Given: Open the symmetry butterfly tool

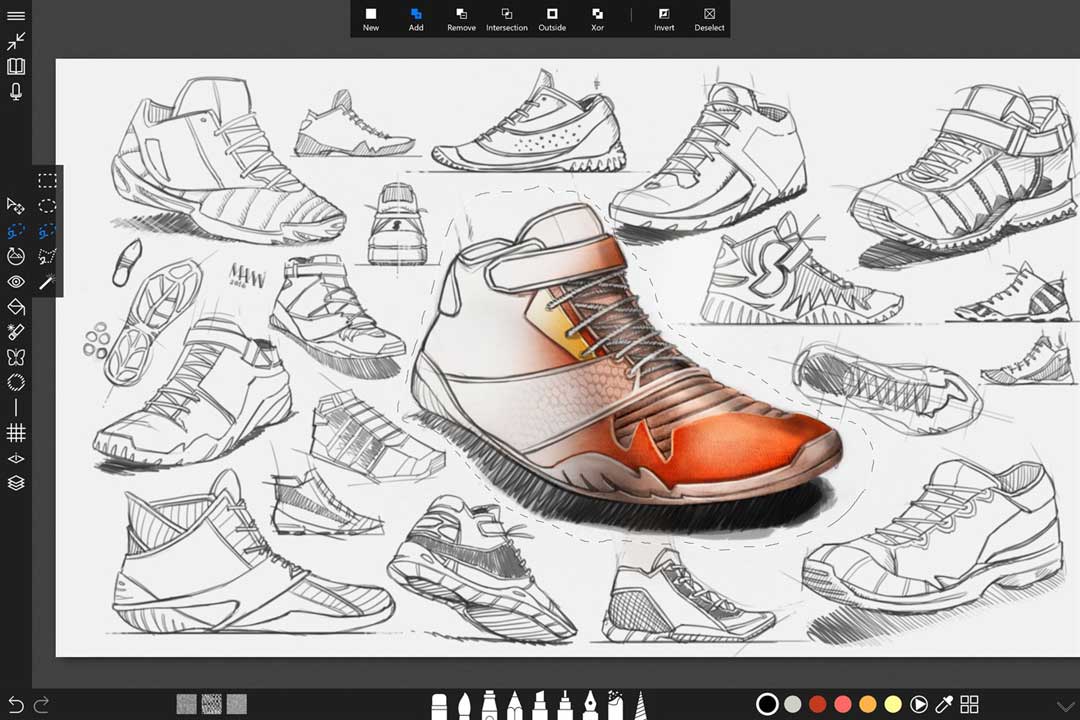Looking at the screenshot, I should (16, 357).
